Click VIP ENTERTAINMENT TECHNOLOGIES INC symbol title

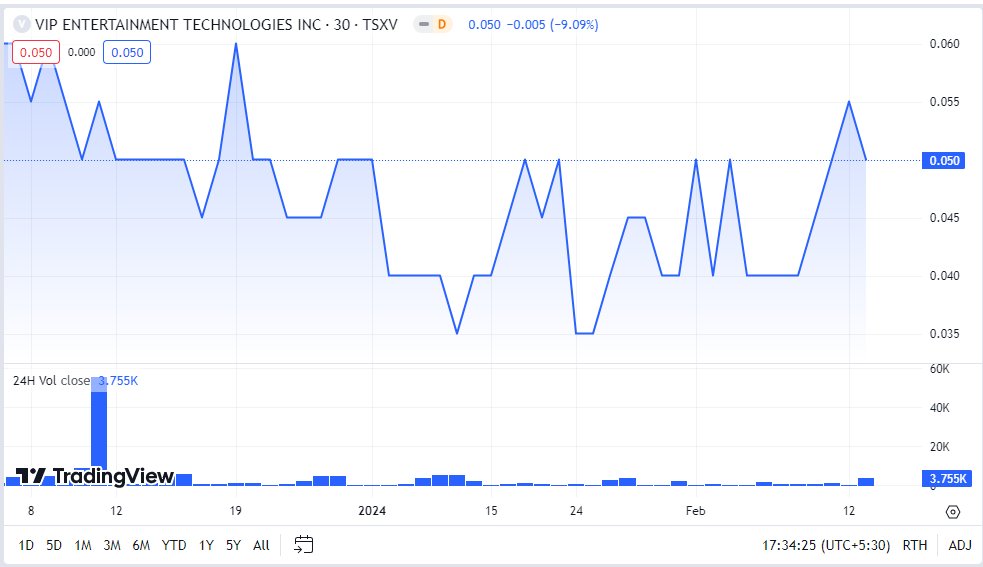(178, 24)
